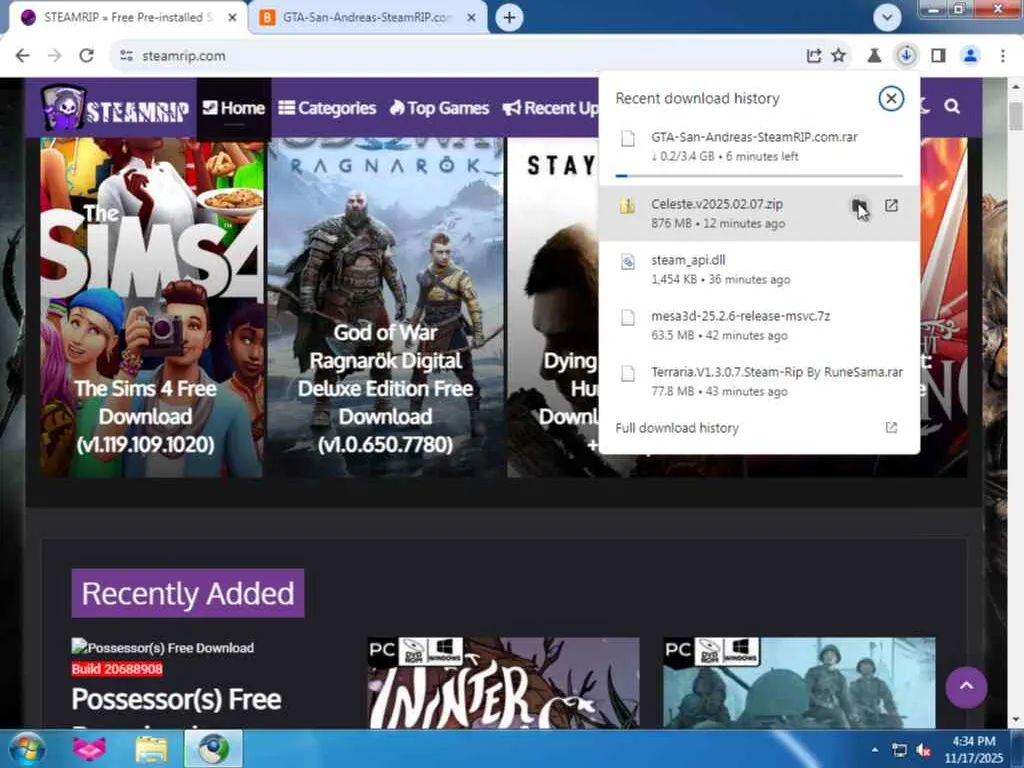Open File Explorer from the taskbar
This screenshot has height=768, width=1024.
152,749
